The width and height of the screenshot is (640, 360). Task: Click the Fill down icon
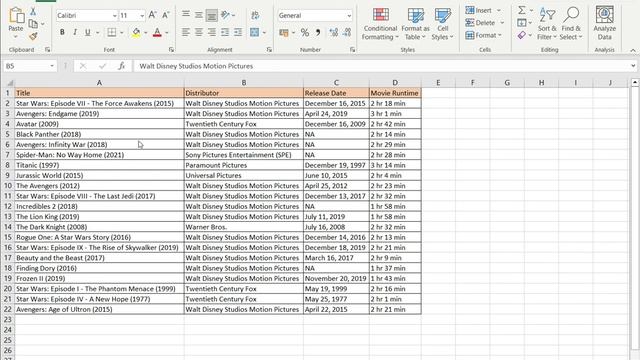coord(522,23)
